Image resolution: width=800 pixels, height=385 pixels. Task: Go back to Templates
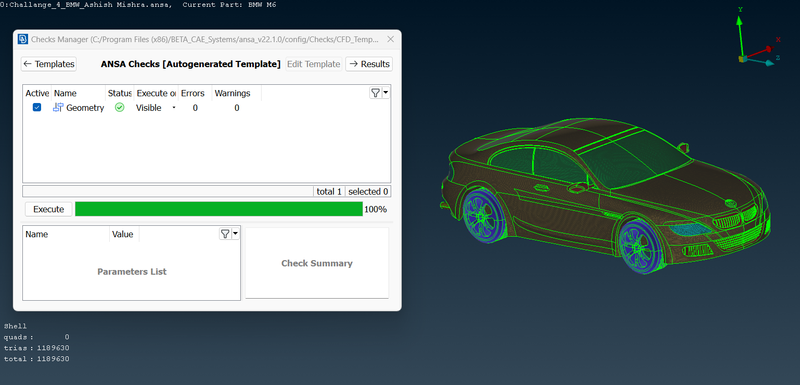[x=48, y=64]
